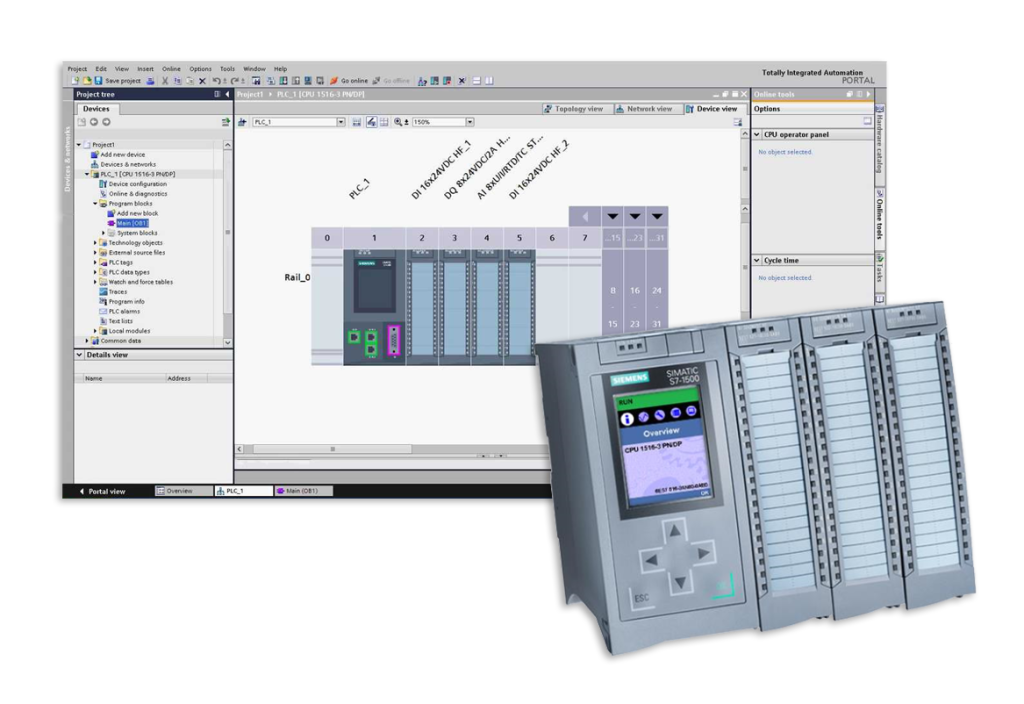
Task: Click the Cut scissors icon
Action: 164,81
